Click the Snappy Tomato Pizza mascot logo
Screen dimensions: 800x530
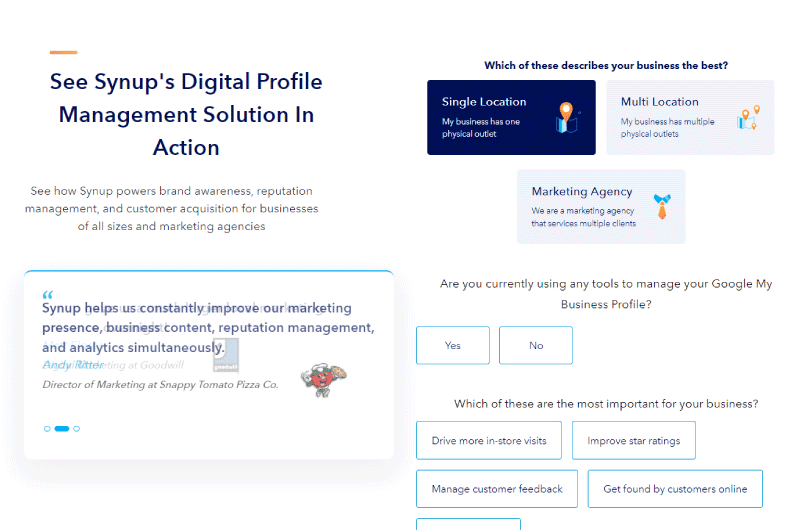[323, 380]
